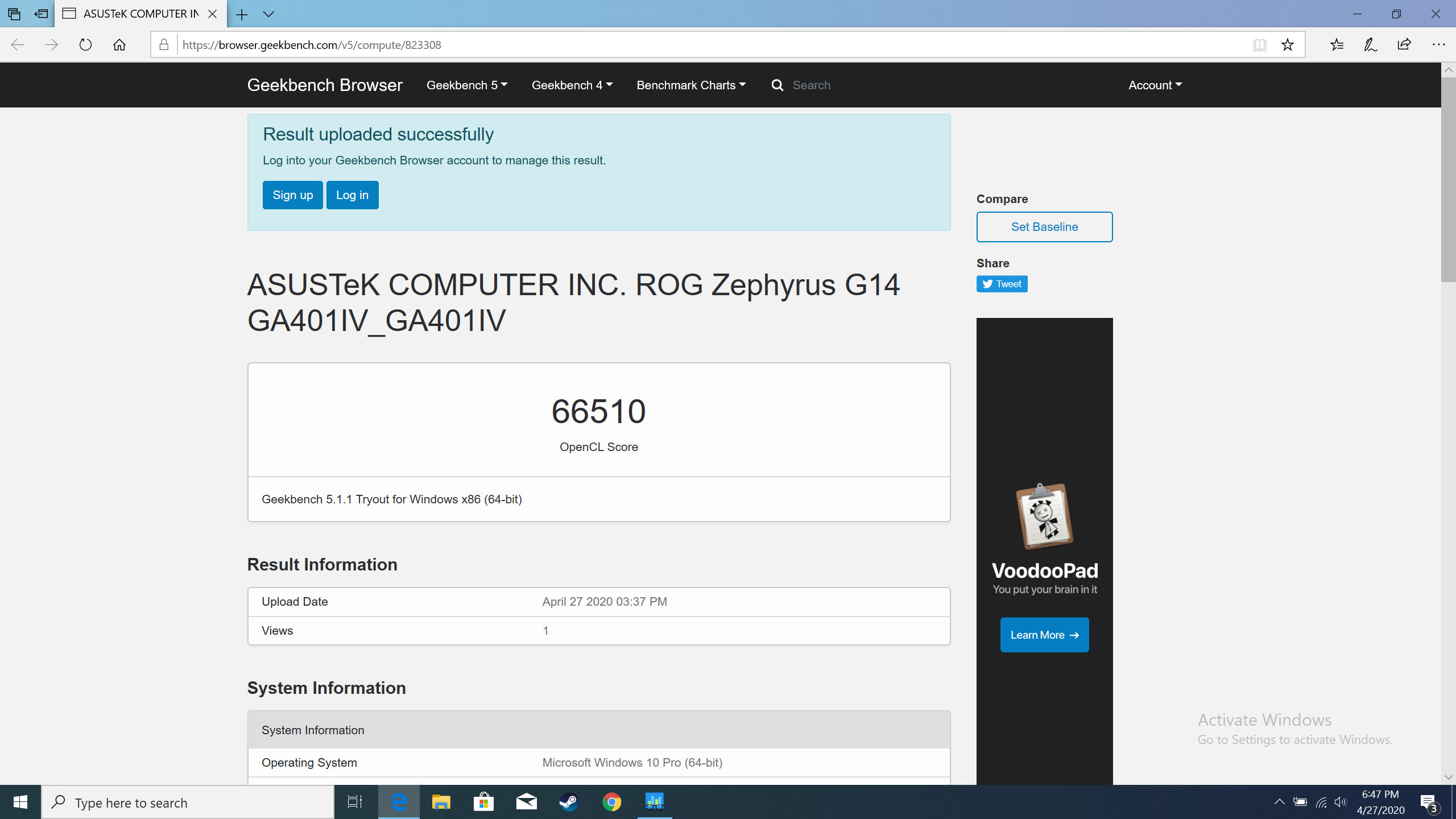Click scrollbar down arrow
1456x819 pixels.
click(x=1448, y=777)
